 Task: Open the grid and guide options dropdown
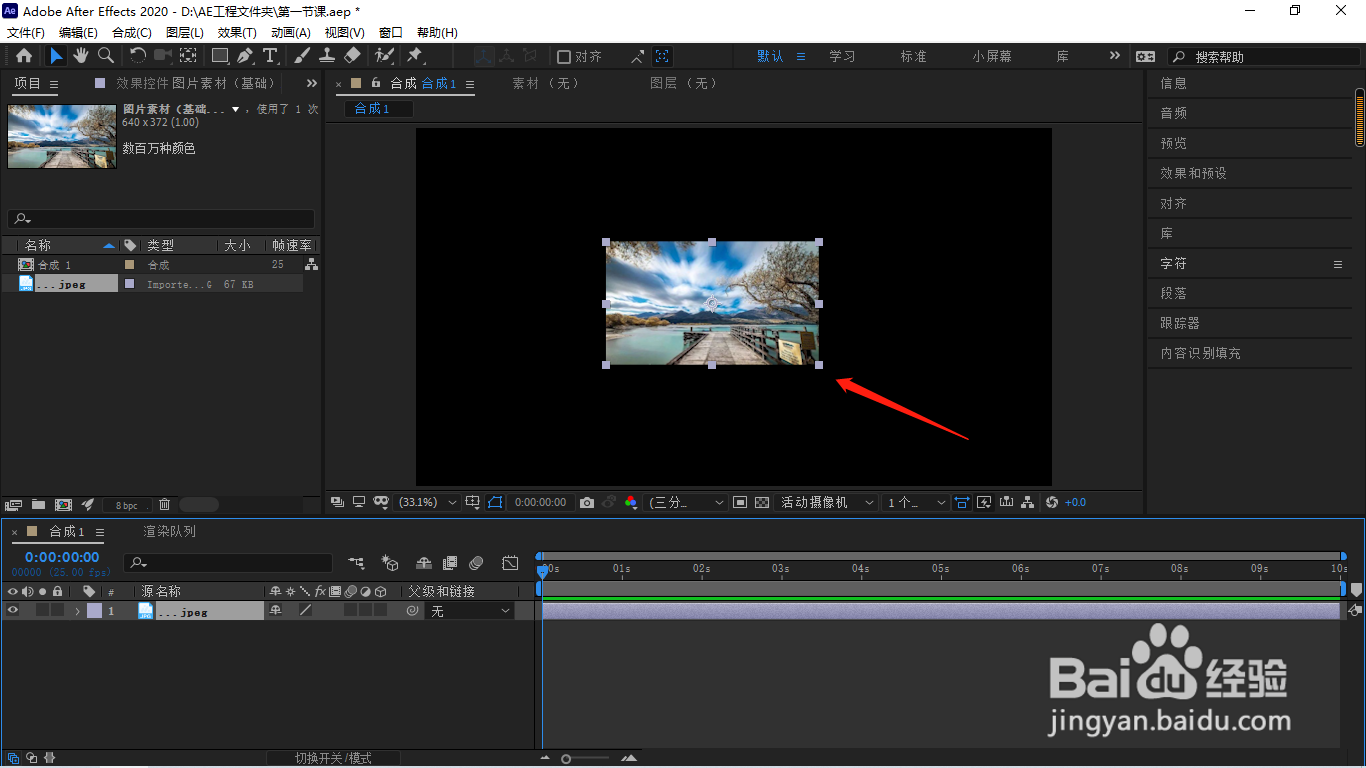pos(472,502)
